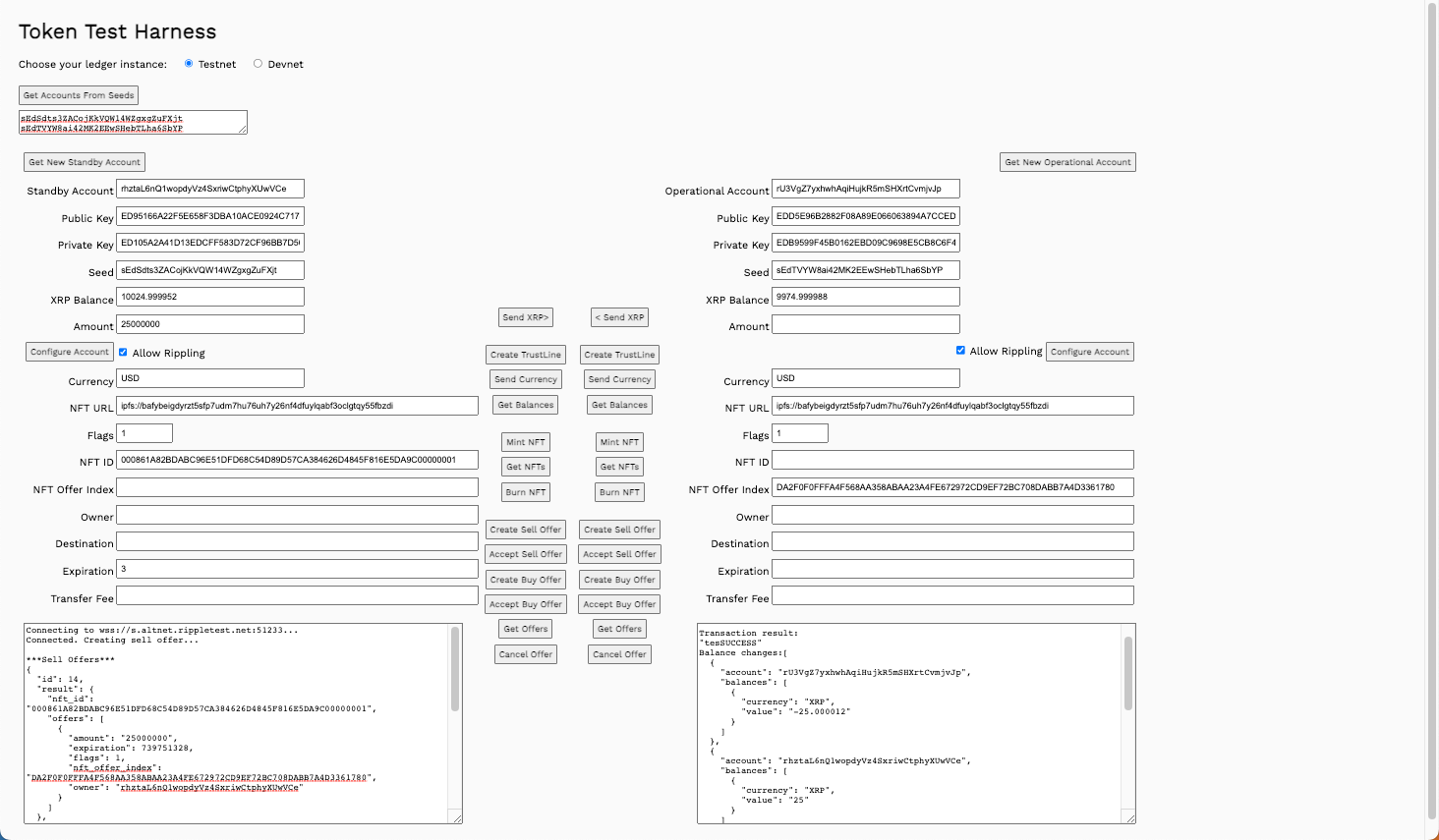
Task: Grab the standby log textarea resize handle
Action: 457,818
